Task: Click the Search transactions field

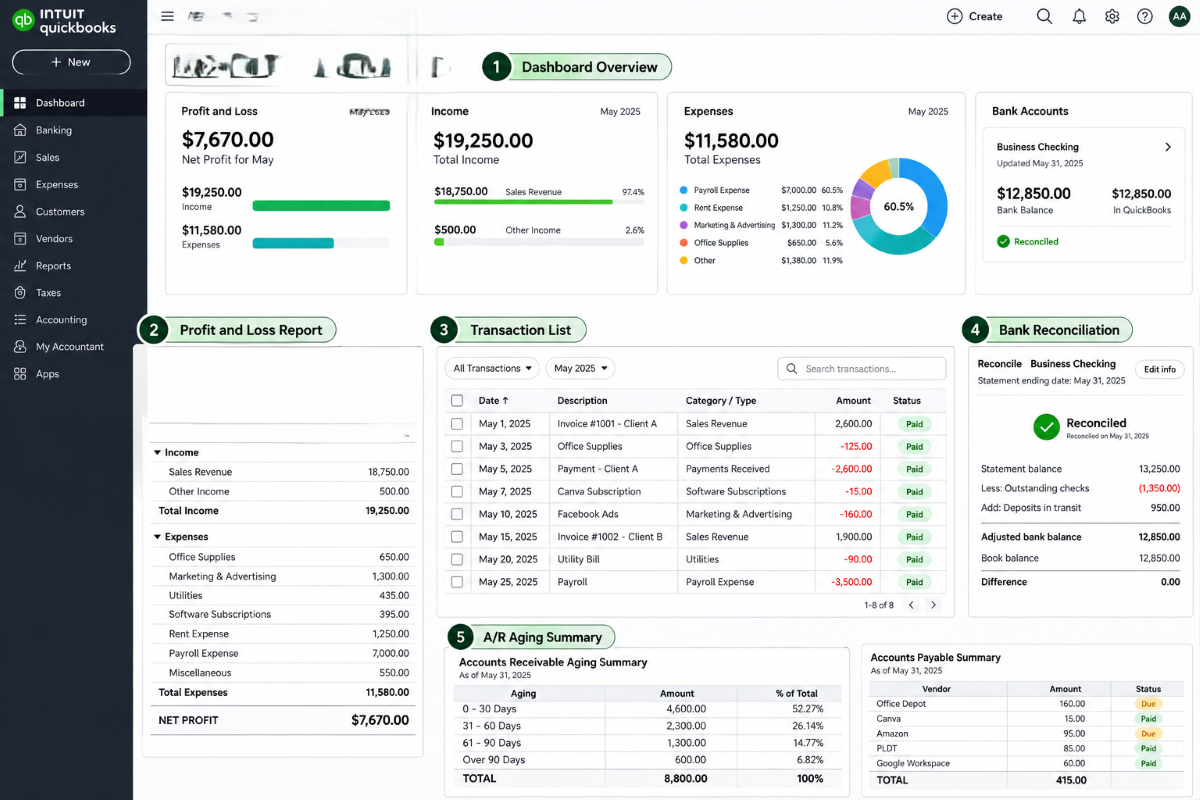Action: 861,368
